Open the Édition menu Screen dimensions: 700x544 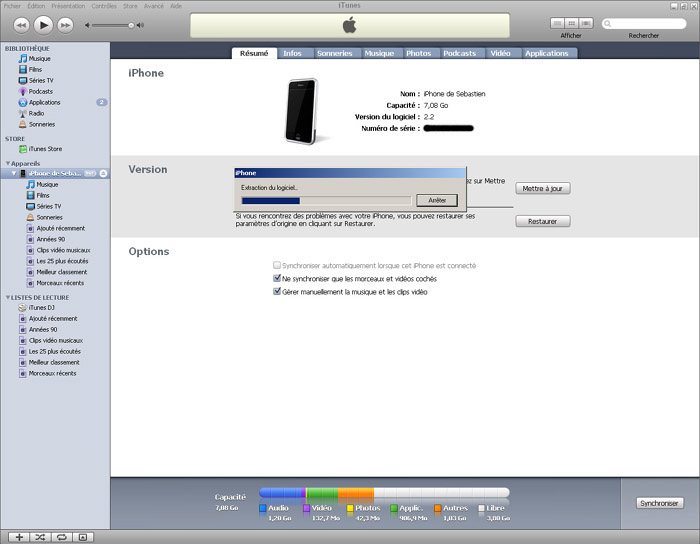tap(38, 6)
